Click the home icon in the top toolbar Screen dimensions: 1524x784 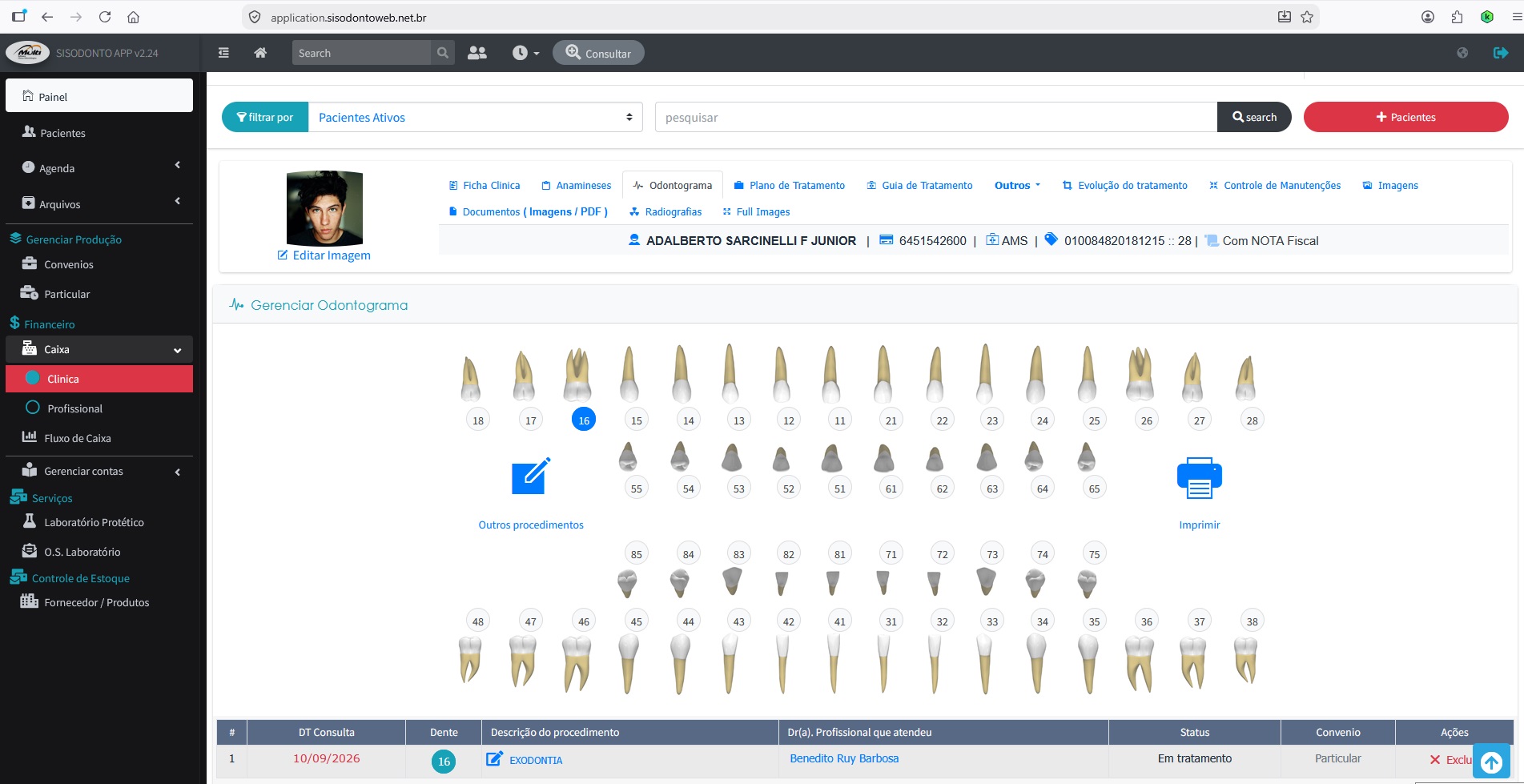(260, 53)
